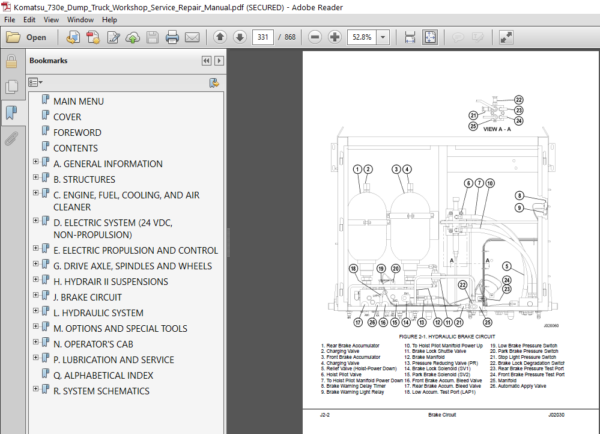Screen dimensions: 600x434
Task: Open the page thumbnails panel
Action: (x=11, y=86)
